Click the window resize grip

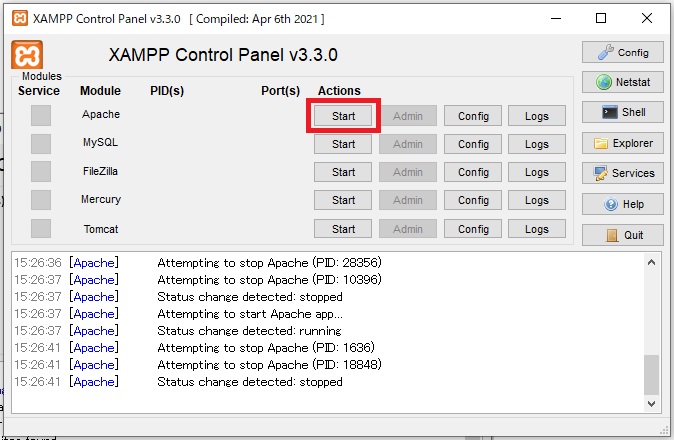click(x=666, y=430)
